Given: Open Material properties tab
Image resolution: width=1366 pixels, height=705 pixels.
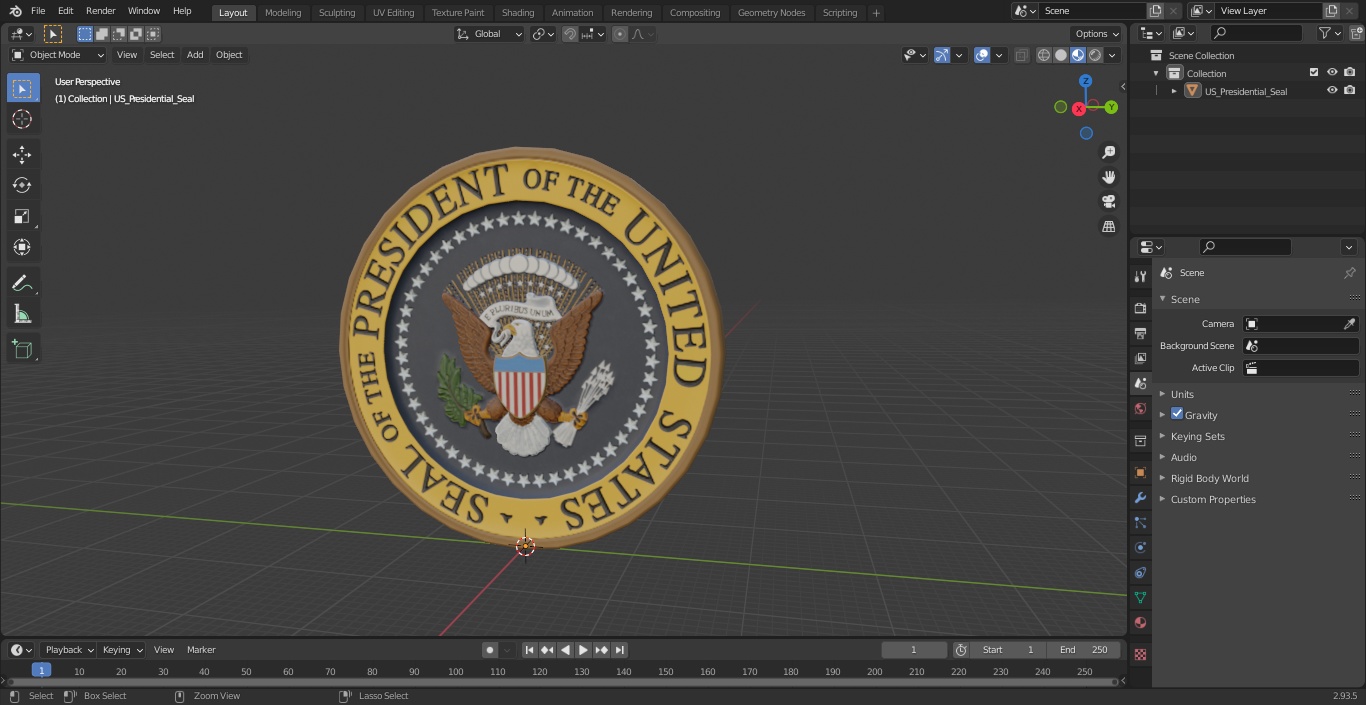Looking at the screenshot, I should 1140,622.
